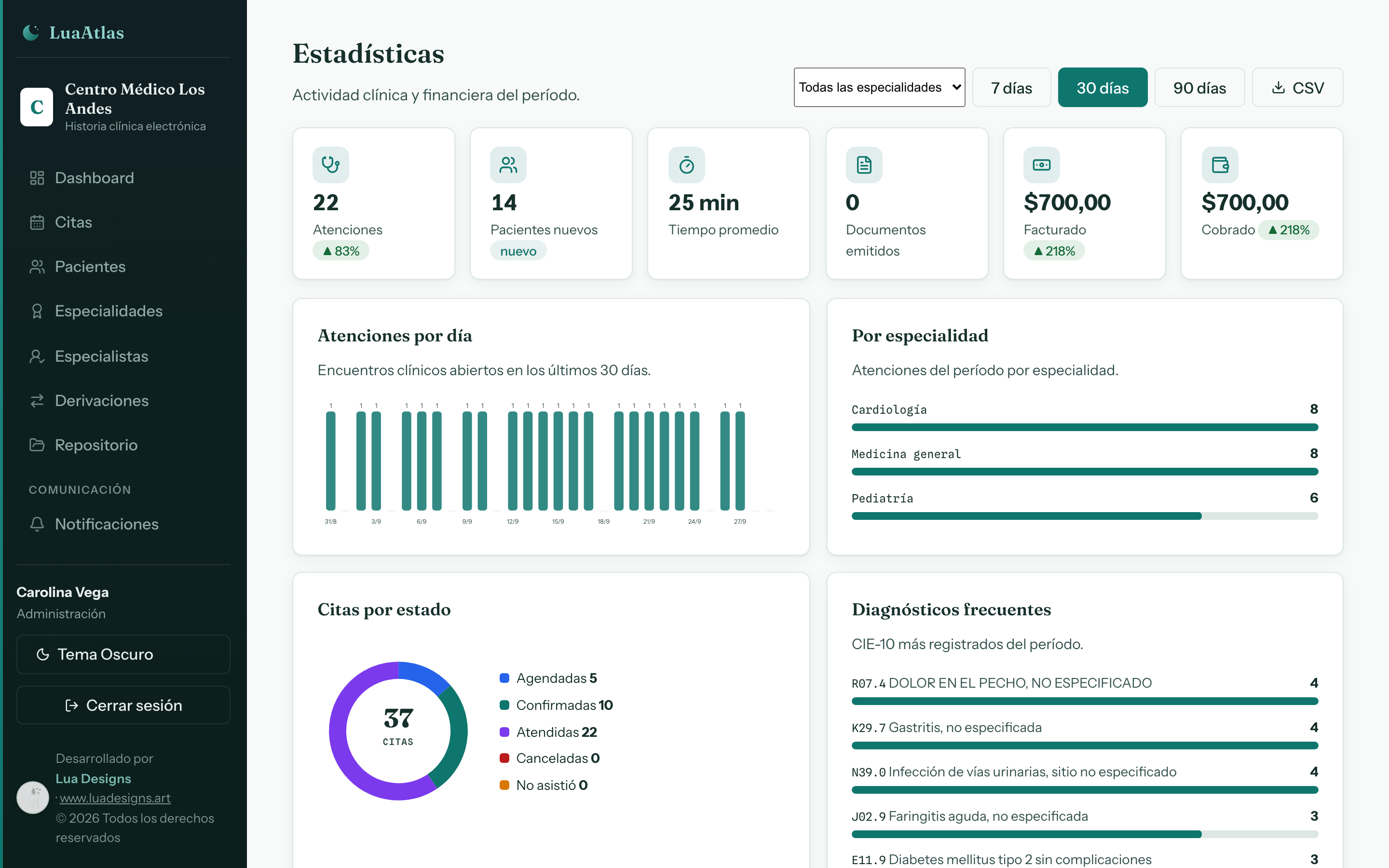This screenshot has width=1389, height=868.
Task: Click the Dashboard grid icon in sidebar
Action: pos(37,178)
